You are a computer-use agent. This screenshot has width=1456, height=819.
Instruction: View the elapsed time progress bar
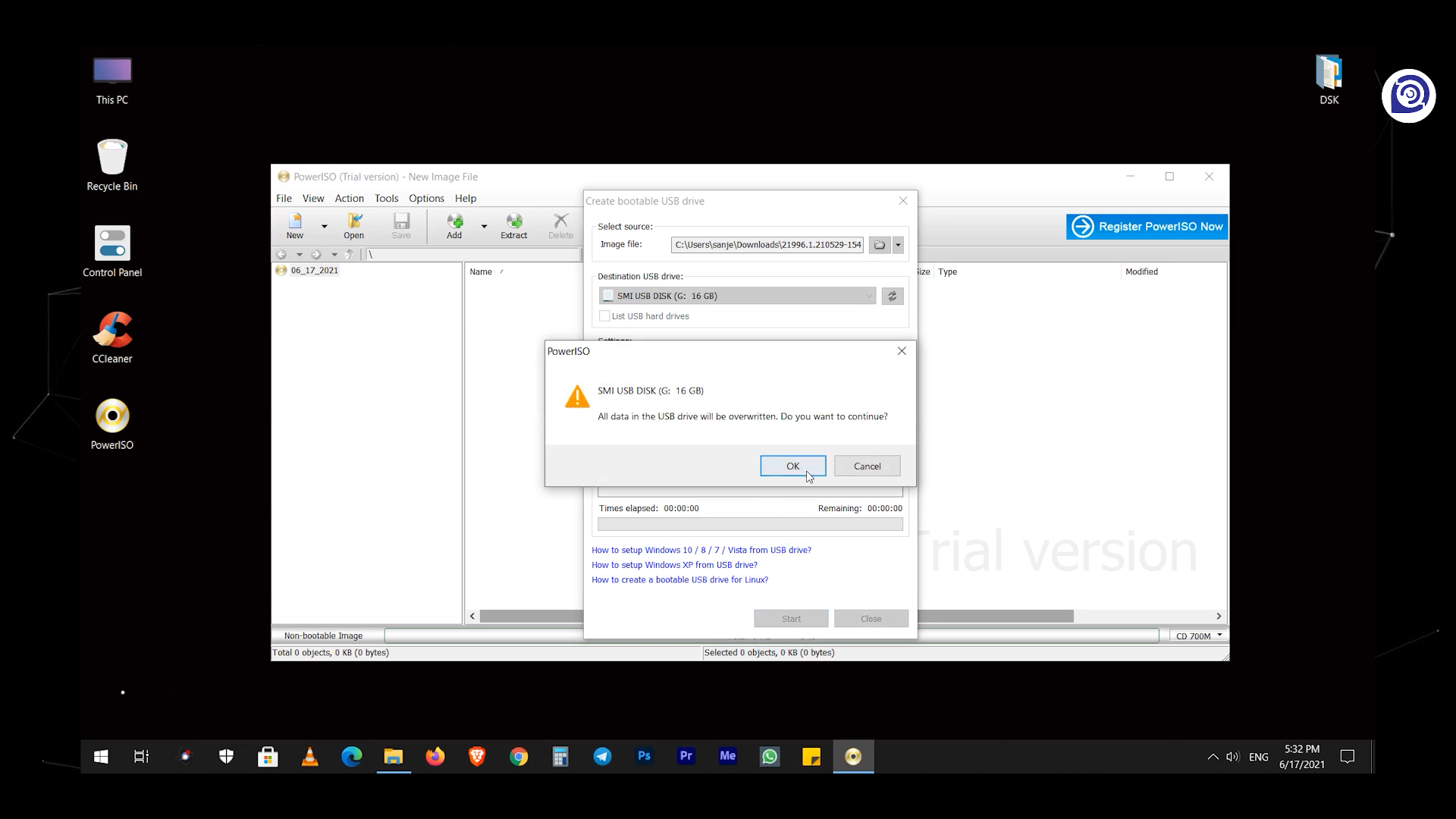click(750, 524)
